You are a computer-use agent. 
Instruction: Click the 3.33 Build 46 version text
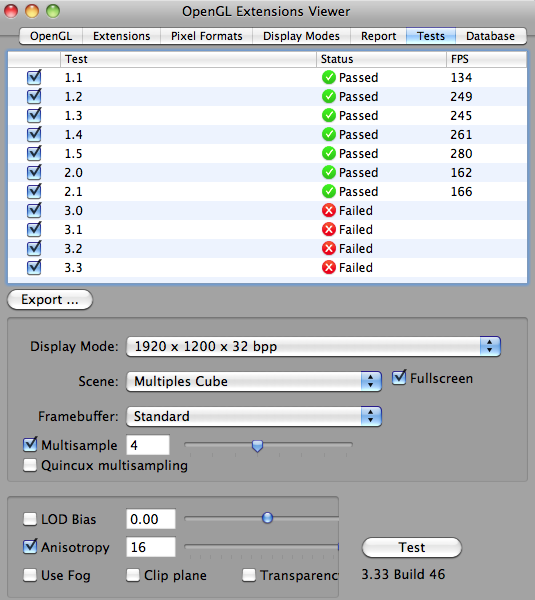coord(403,574)
